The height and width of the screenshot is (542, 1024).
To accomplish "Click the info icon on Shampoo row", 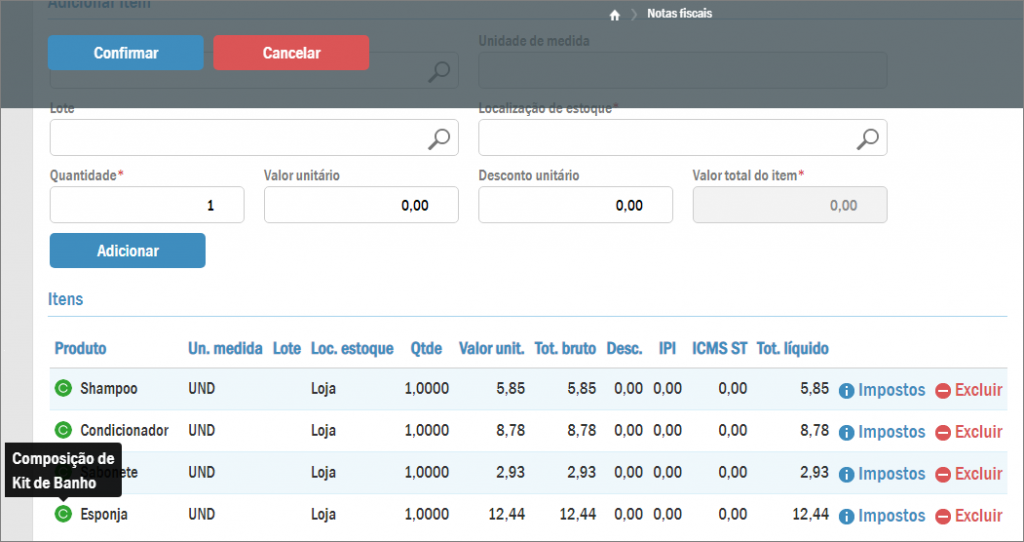I will click(846, 390).
